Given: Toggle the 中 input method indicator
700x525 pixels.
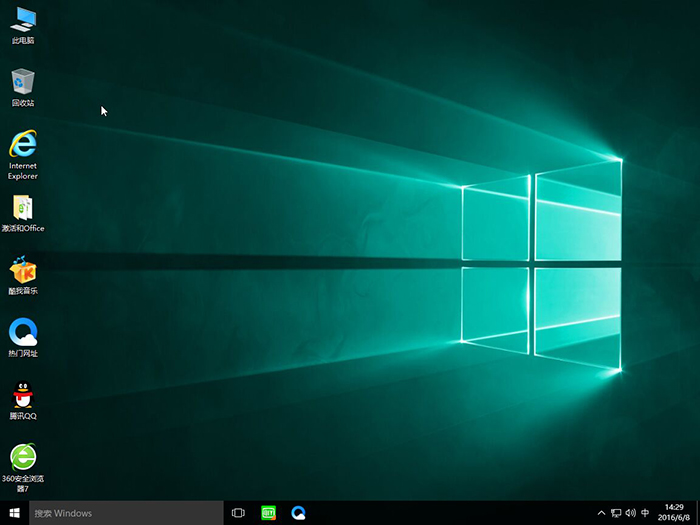Looking at the screenshot, I should [646, 513].
